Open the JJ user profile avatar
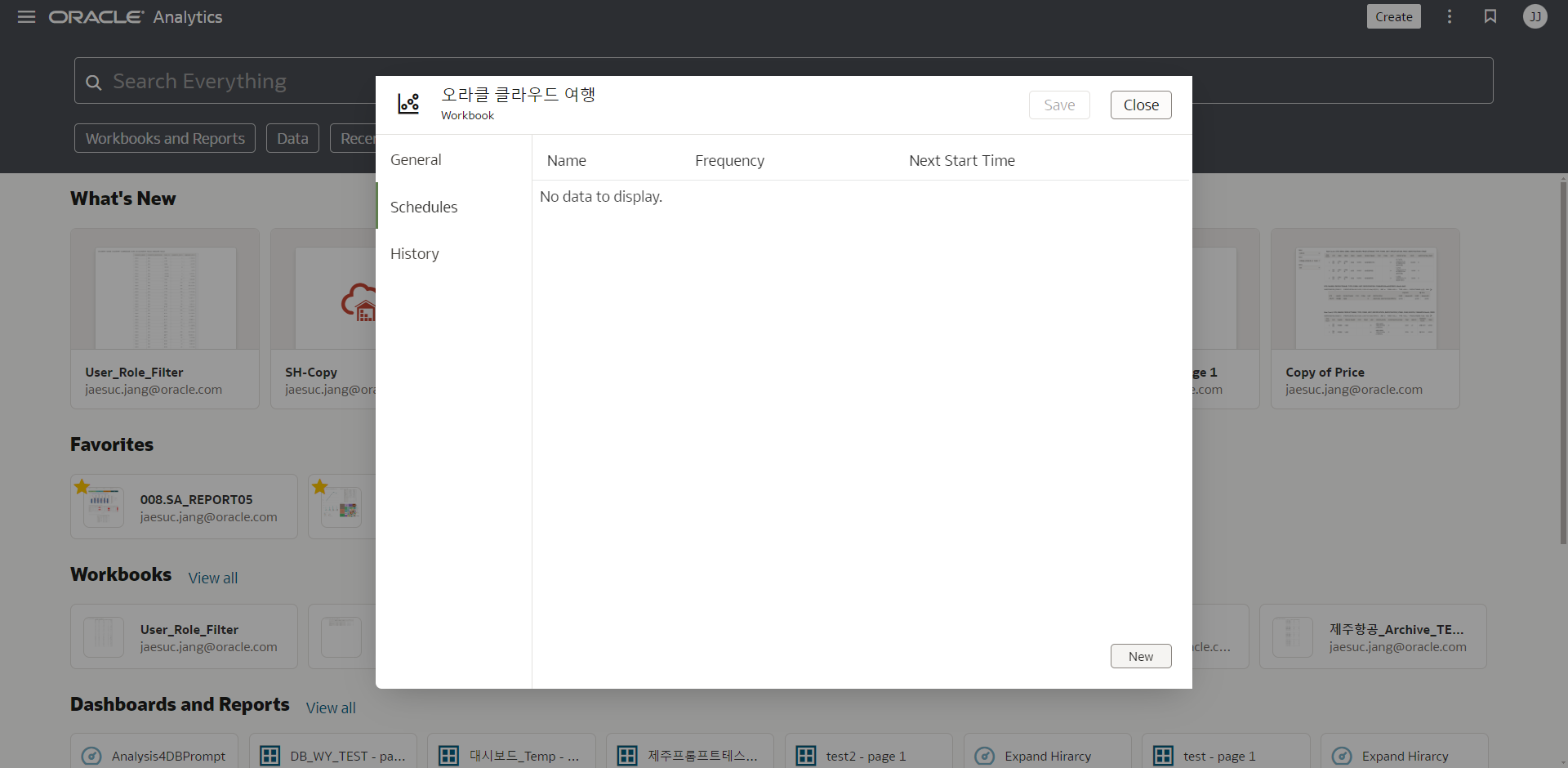Viewport: 1568px width, 768px height. point(1535,16)
